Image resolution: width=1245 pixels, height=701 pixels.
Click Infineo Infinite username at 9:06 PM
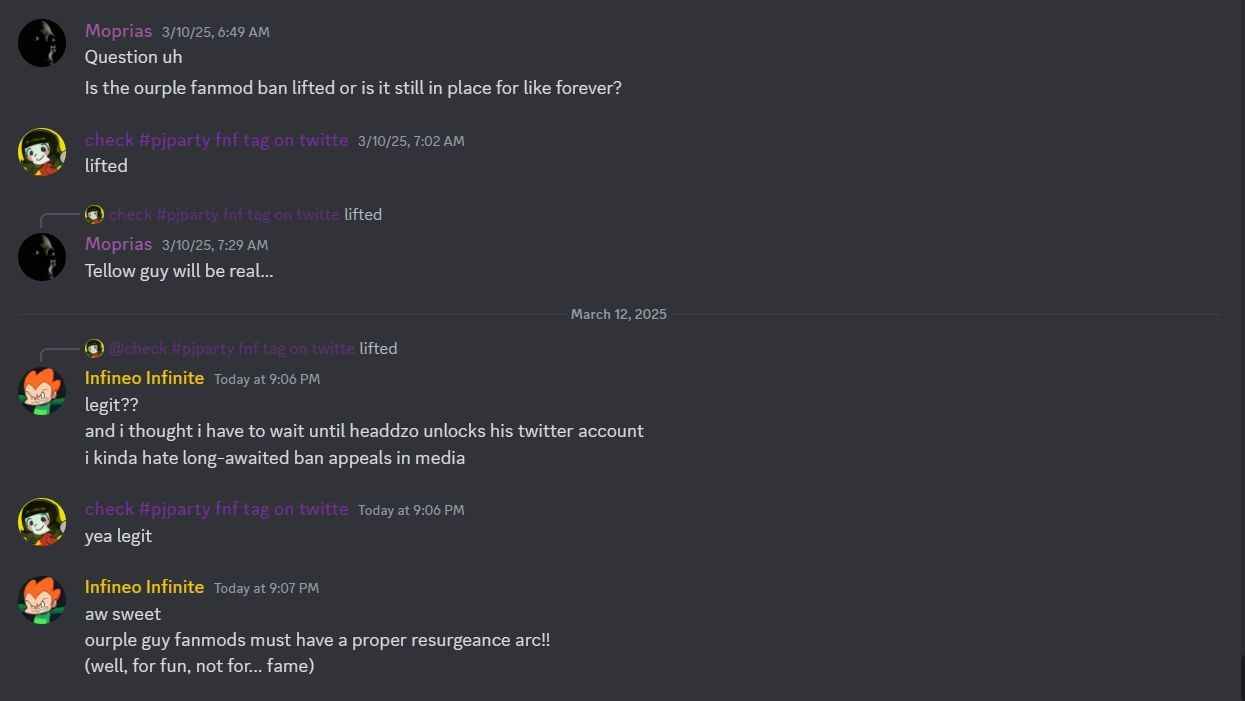(x=144, y=378)
